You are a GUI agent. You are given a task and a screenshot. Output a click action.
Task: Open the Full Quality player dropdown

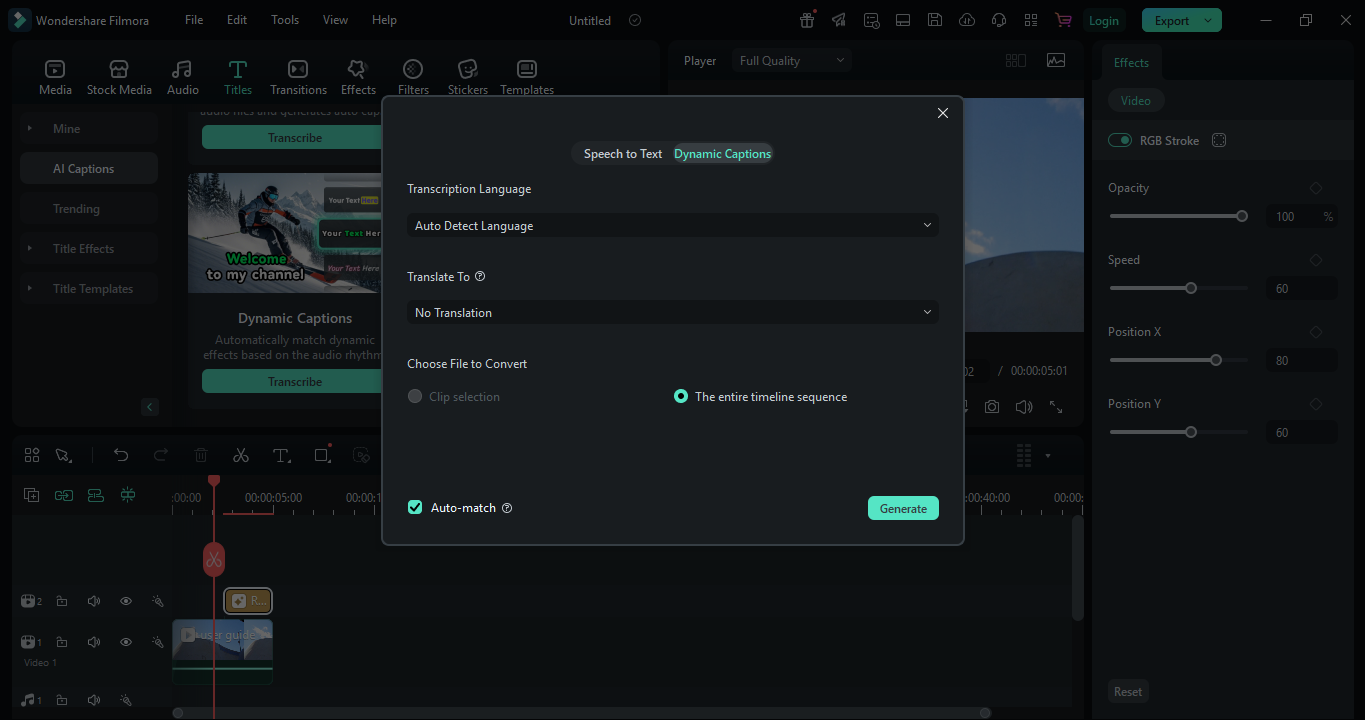(x=792, y=61)
